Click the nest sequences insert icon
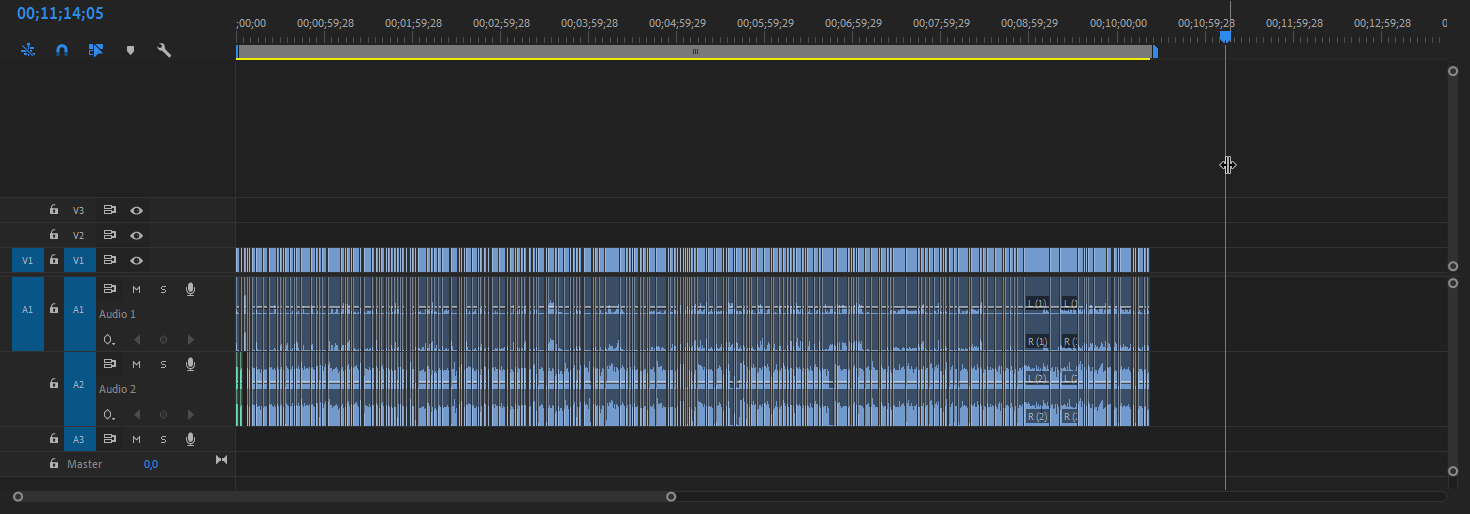1470x514 pixels. [x=28, y=49]
